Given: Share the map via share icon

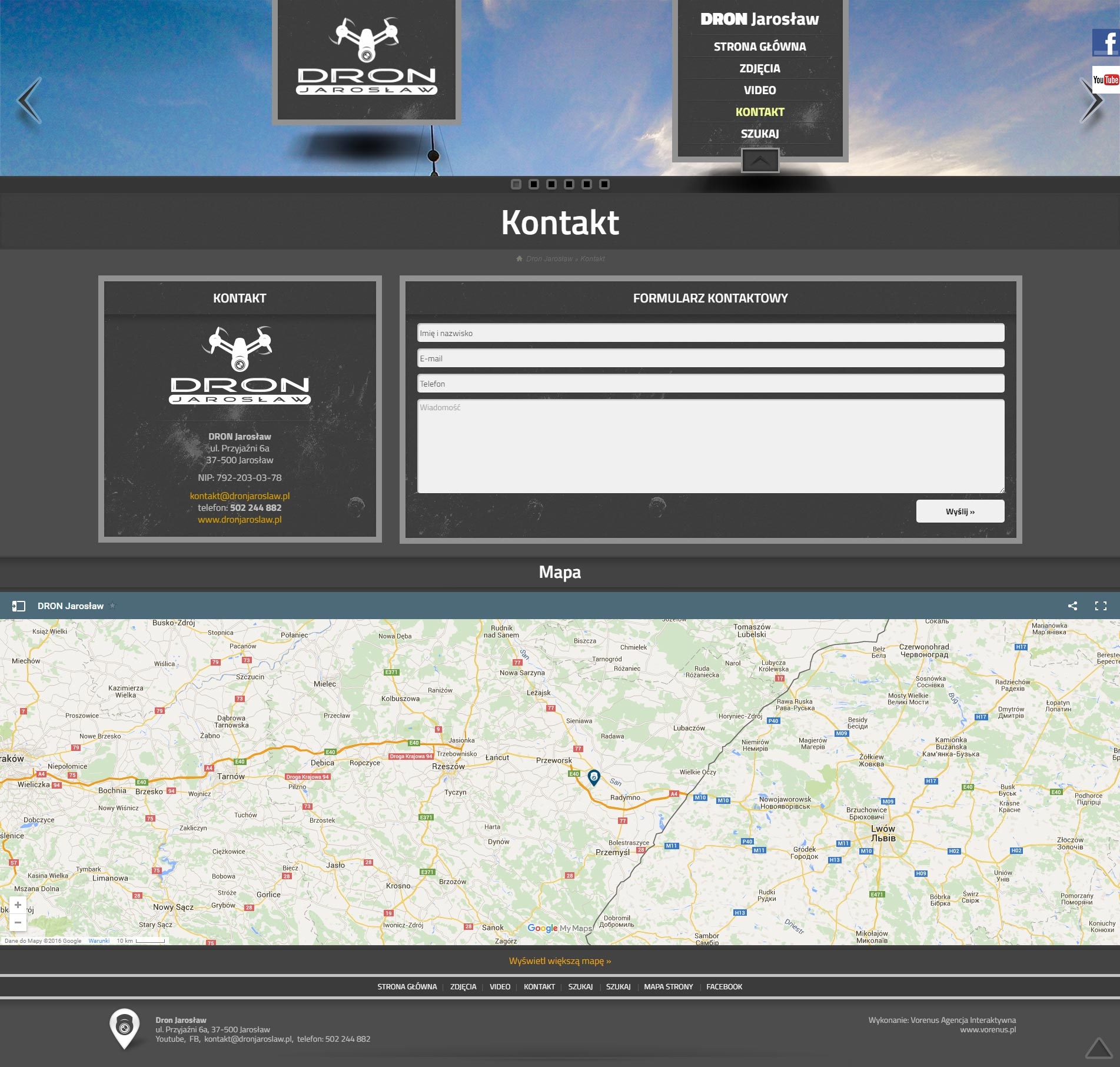Looking at the screenshot, I should point(1072,606).
